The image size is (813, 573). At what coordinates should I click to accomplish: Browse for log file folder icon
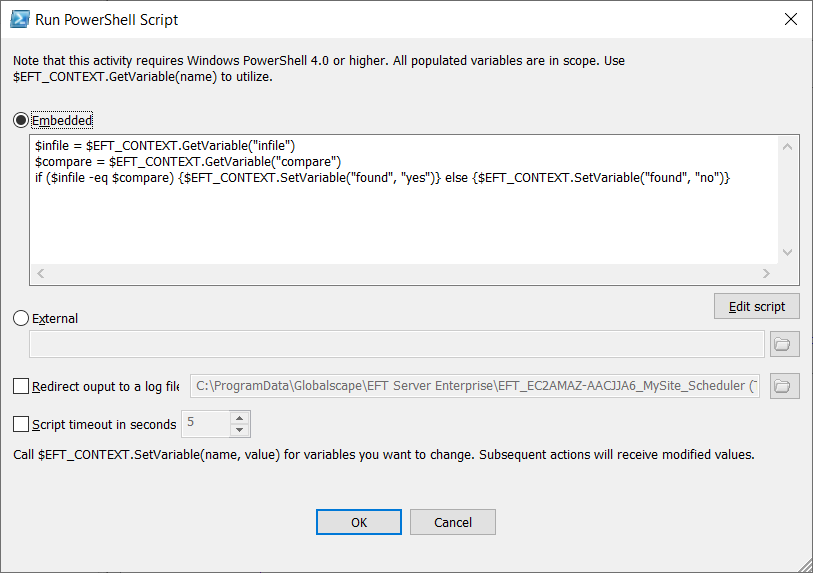(x=784, y=385)
